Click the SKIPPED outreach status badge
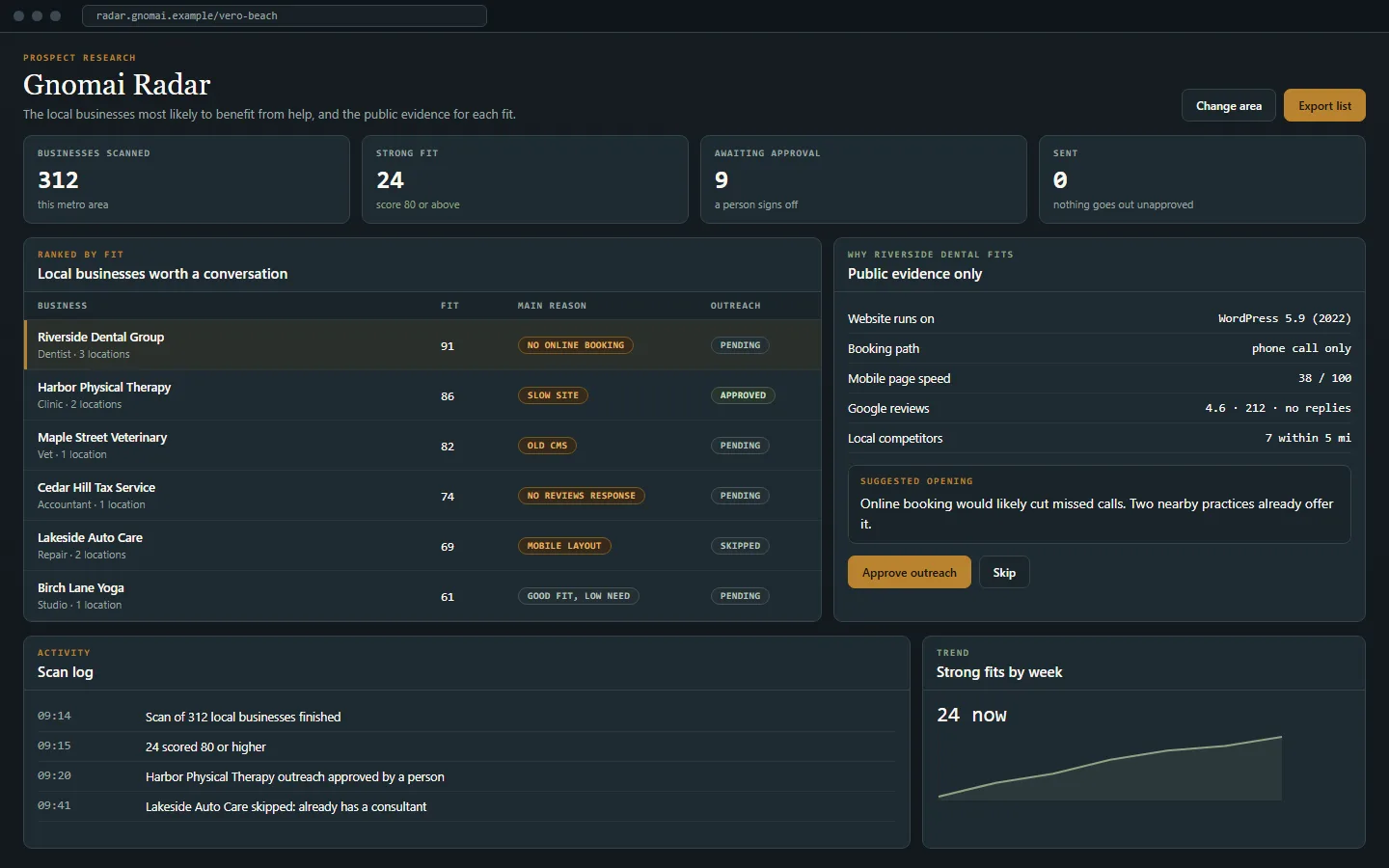Viewport: 1389px width, 868px height. pyautogui.click(x=740, y=546)
